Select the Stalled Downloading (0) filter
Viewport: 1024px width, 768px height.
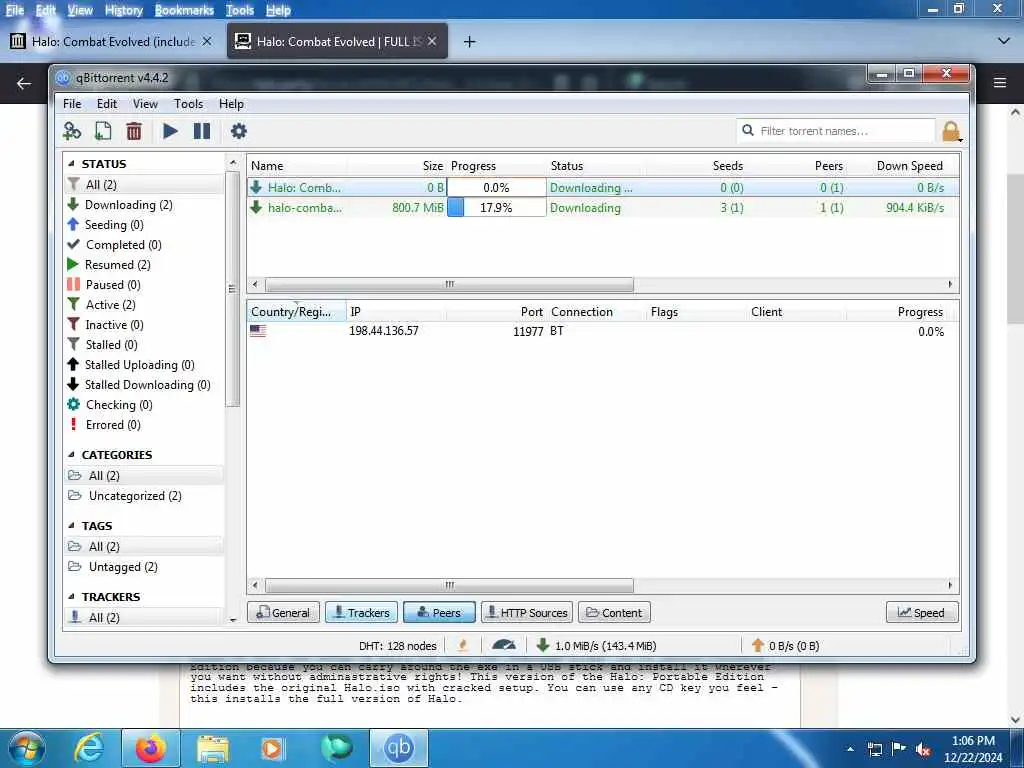[x=144, y=385]
